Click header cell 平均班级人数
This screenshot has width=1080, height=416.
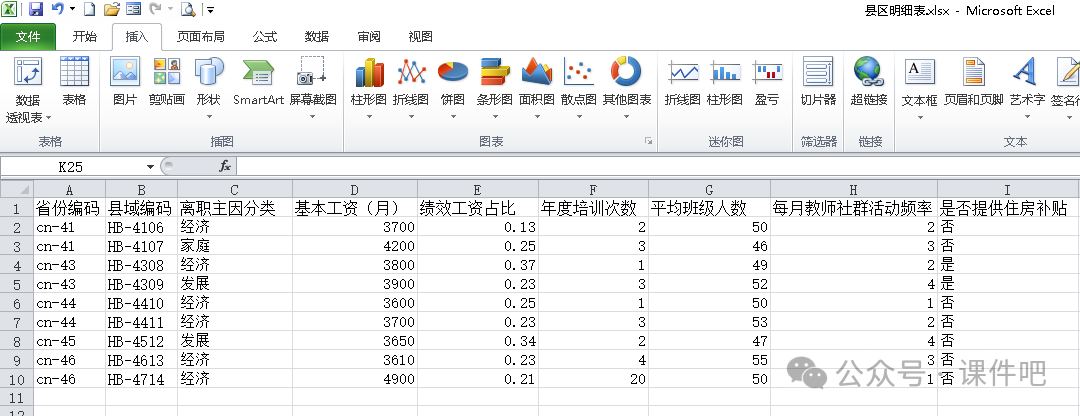pos(709,208)
